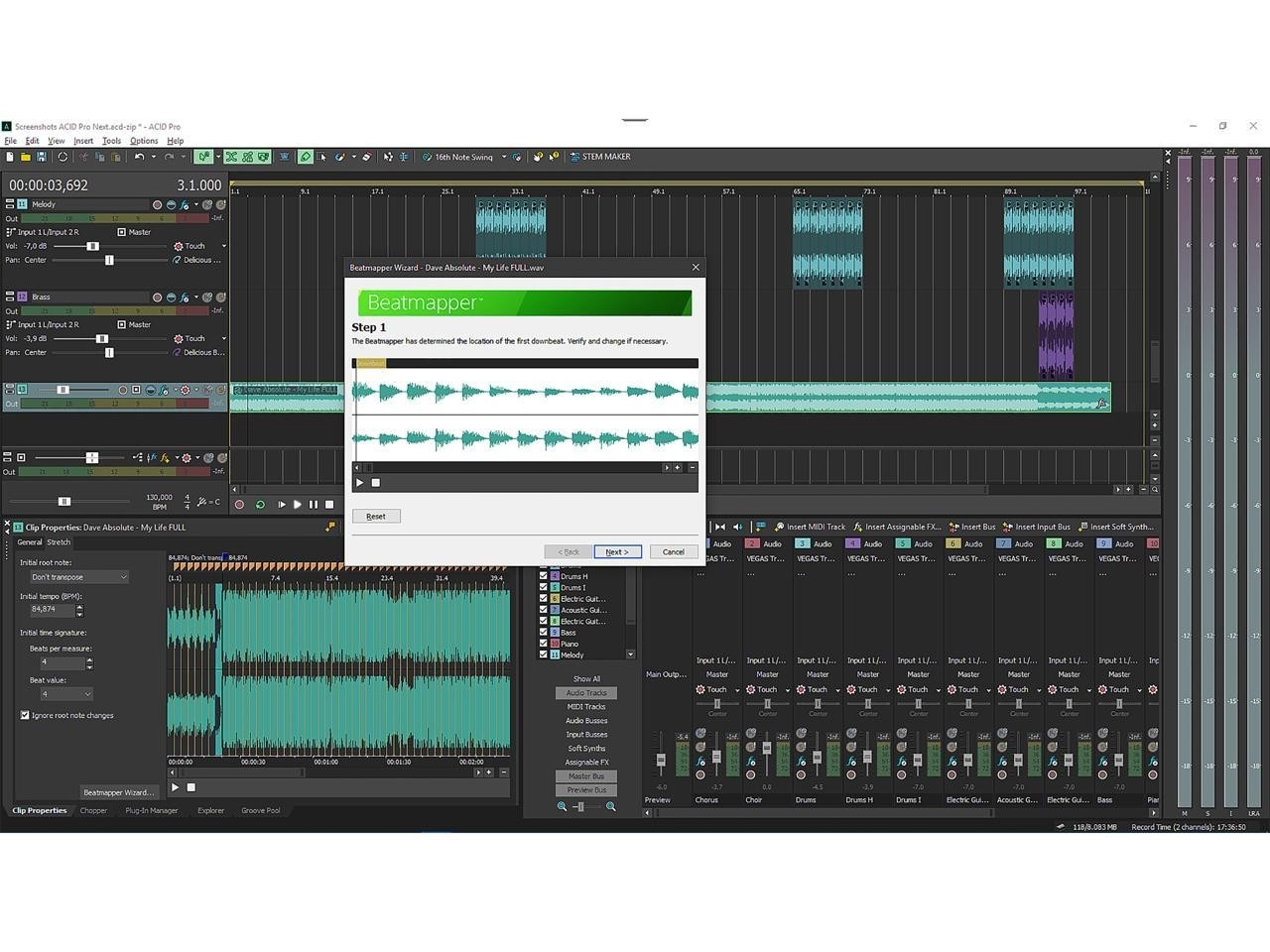This screenshot has height=952, width=1270.
Task: Open the Insert menu
Action: (x=83, y=141)
